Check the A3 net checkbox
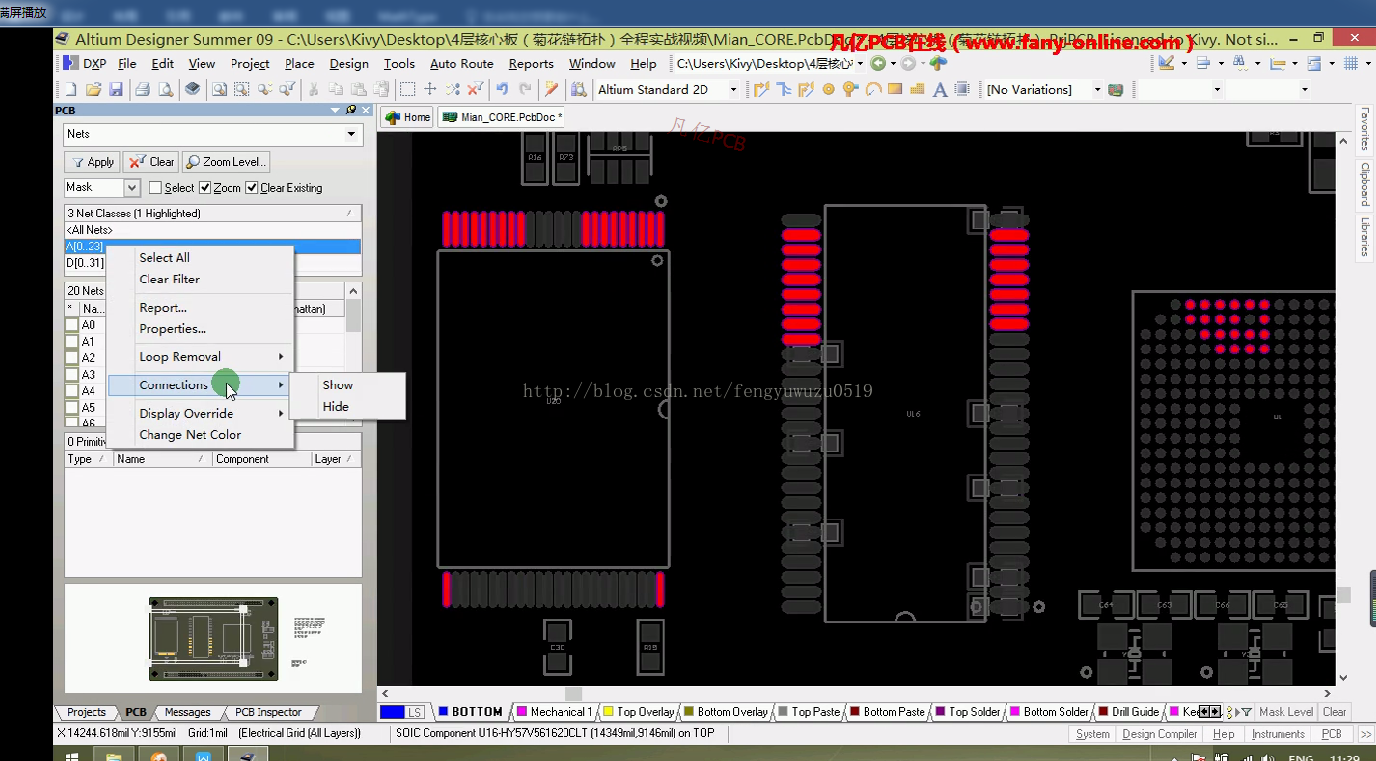The width and height of the screenshot is (1376, 761). pos(71,375)
